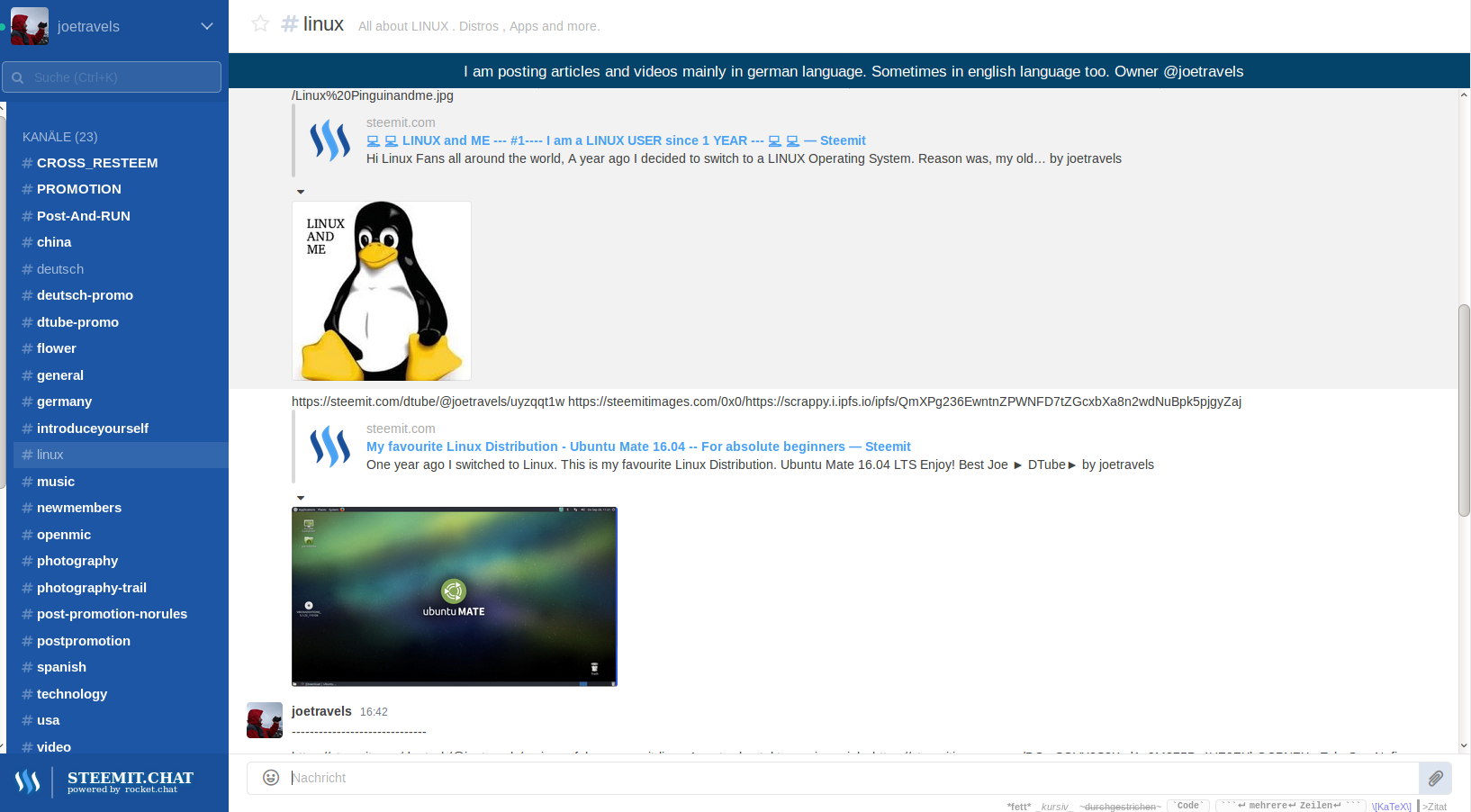Viewport: 1471px width, 812px height.
Task: Click the Steemit logo in Ubuntu Mate preview
Action: coord(329,447)
